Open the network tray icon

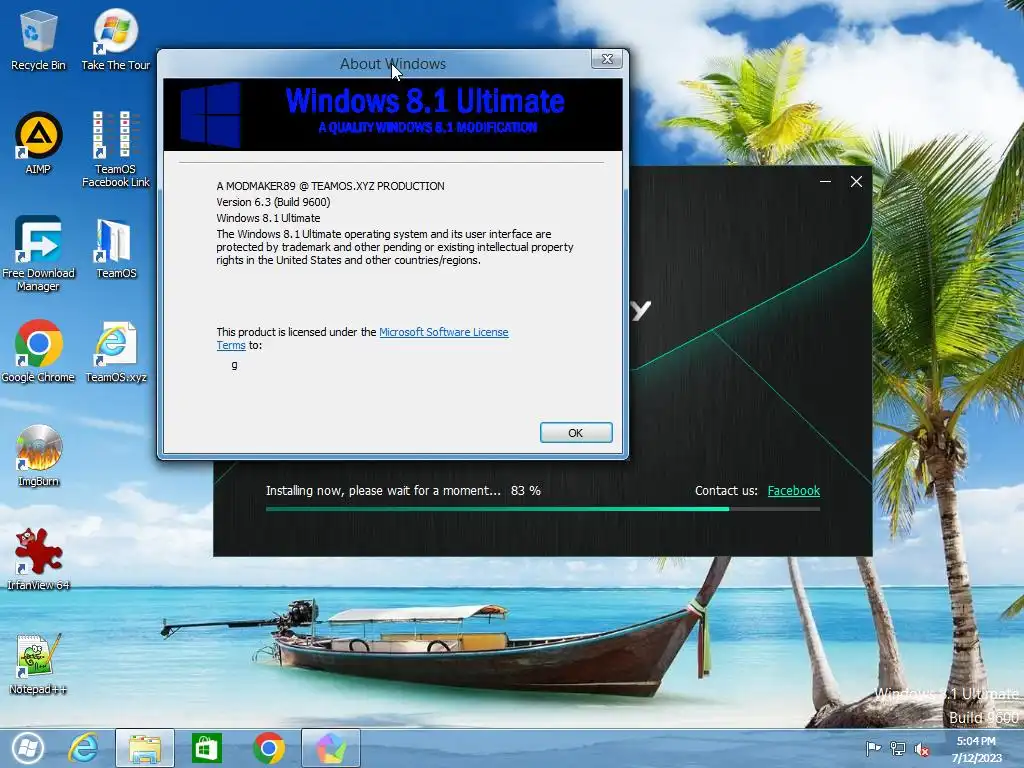point(898,748)
